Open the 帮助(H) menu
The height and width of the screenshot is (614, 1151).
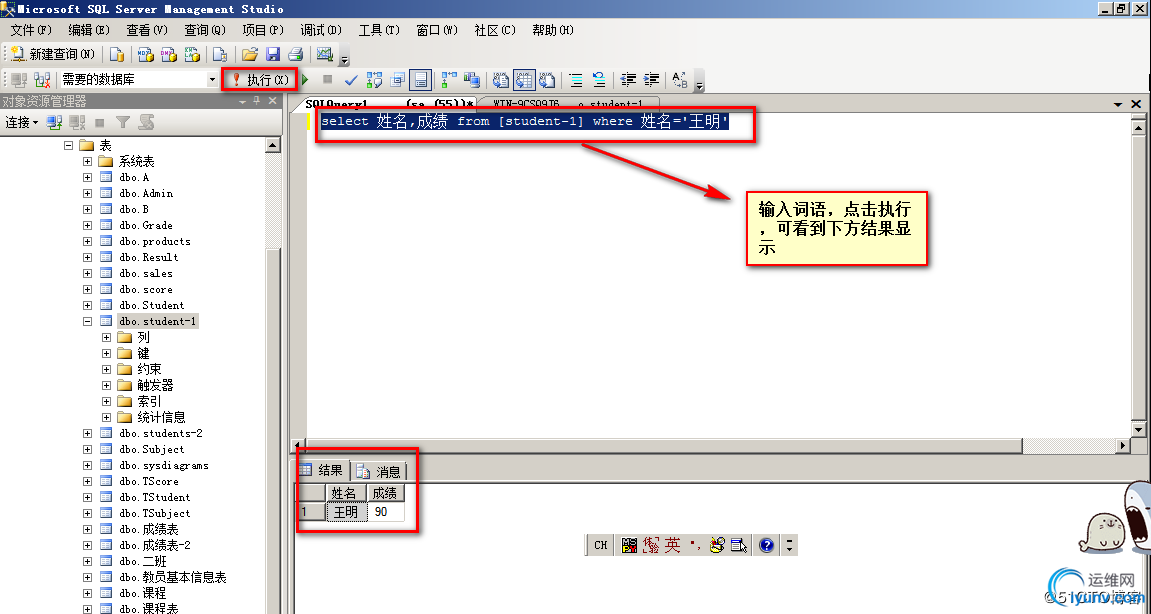(x=553, y=30)
